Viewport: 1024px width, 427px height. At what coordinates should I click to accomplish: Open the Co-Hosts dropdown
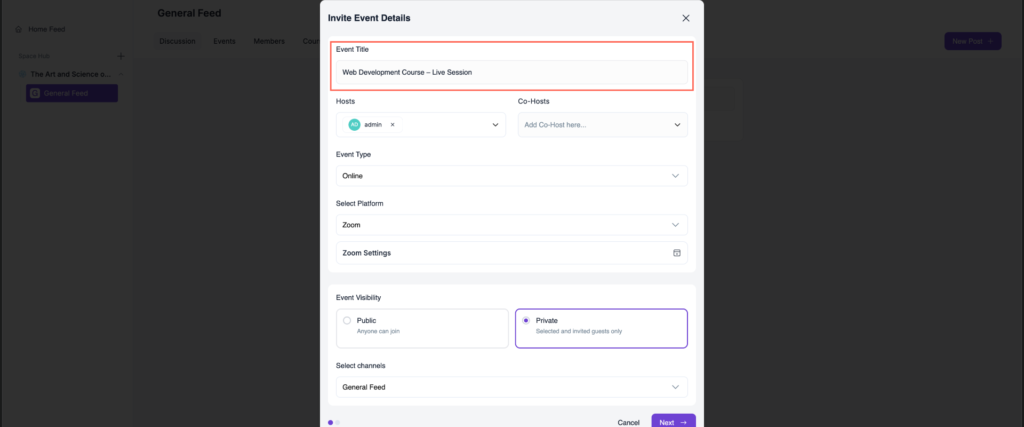tap(677, 125)
